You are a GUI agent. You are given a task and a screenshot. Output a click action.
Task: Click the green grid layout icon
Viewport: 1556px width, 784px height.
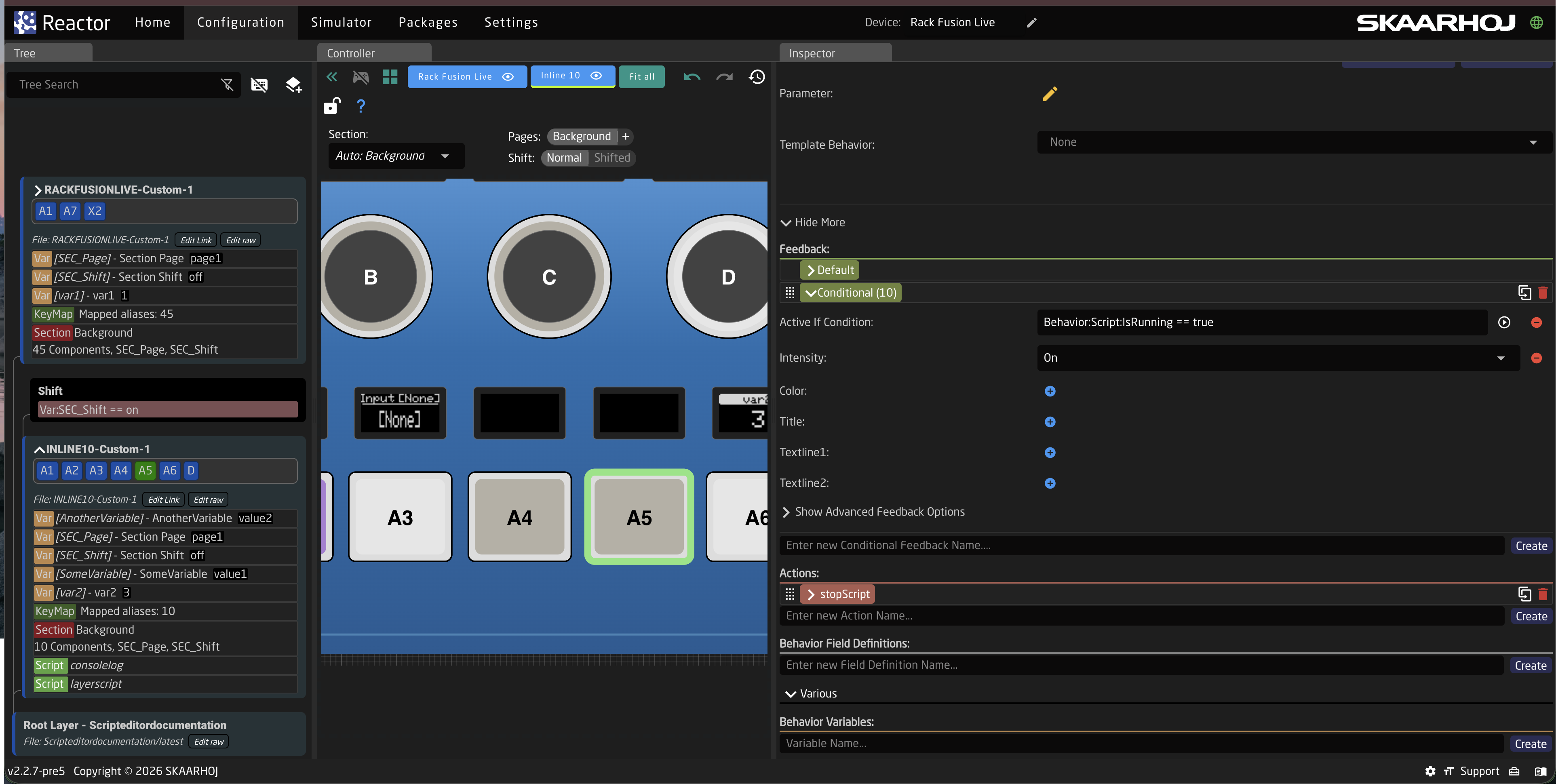(390, 77)
